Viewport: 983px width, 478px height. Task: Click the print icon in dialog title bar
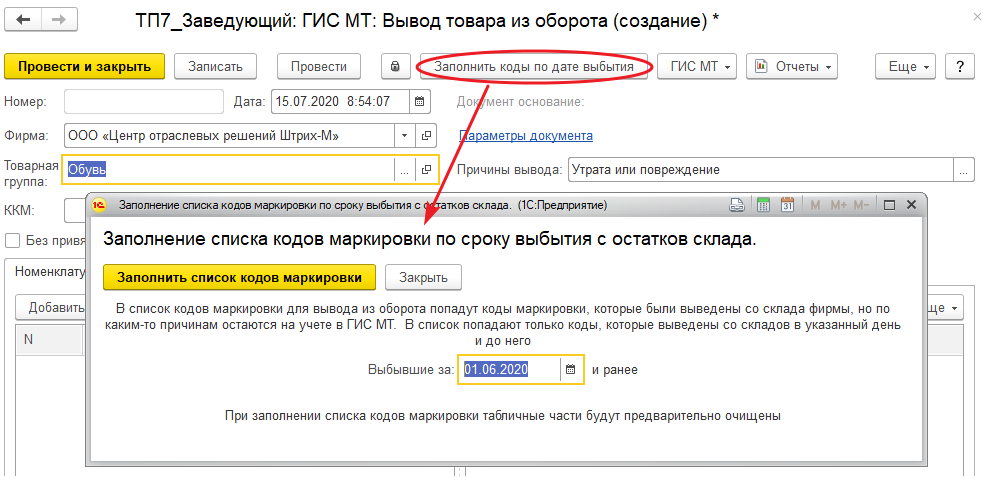click(737, 205)
